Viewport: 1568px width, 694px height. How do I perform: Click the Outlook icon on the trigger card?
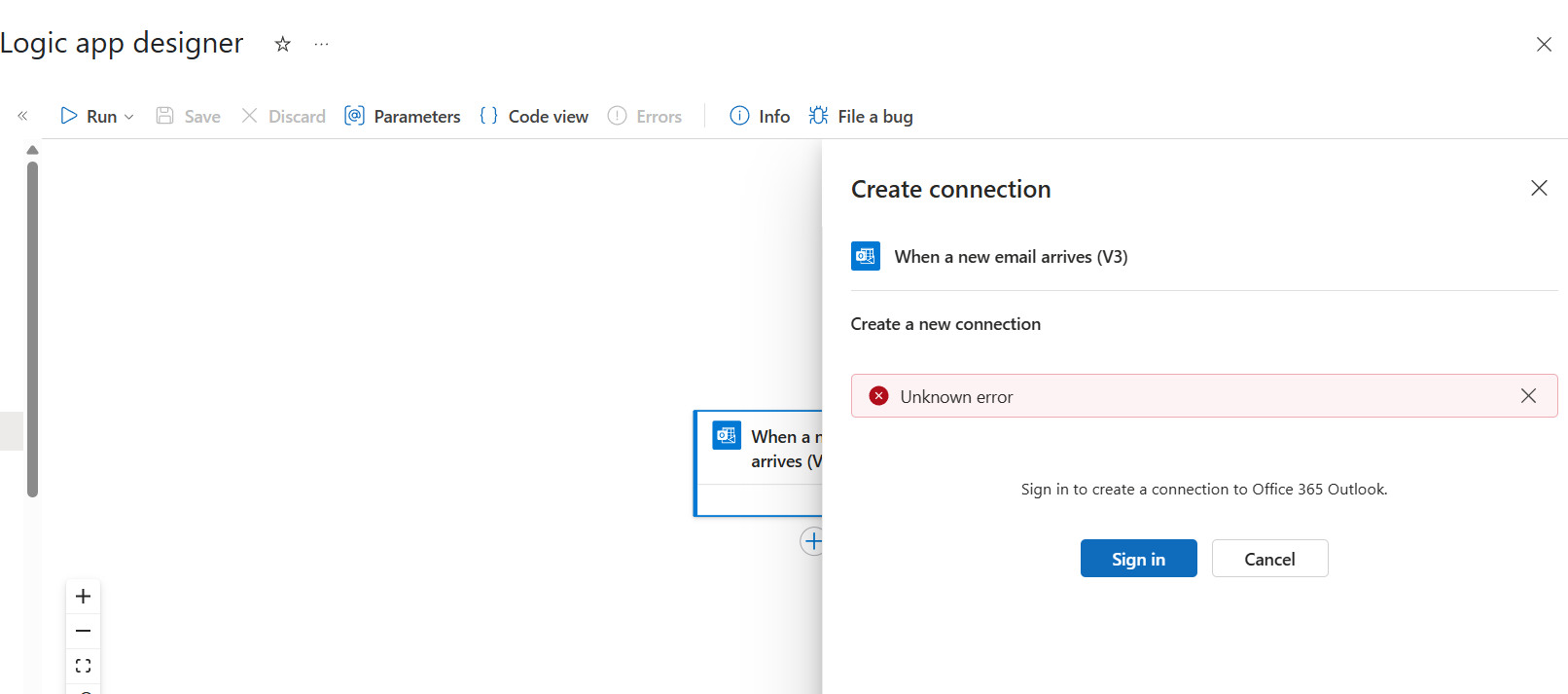pos(727,435)
